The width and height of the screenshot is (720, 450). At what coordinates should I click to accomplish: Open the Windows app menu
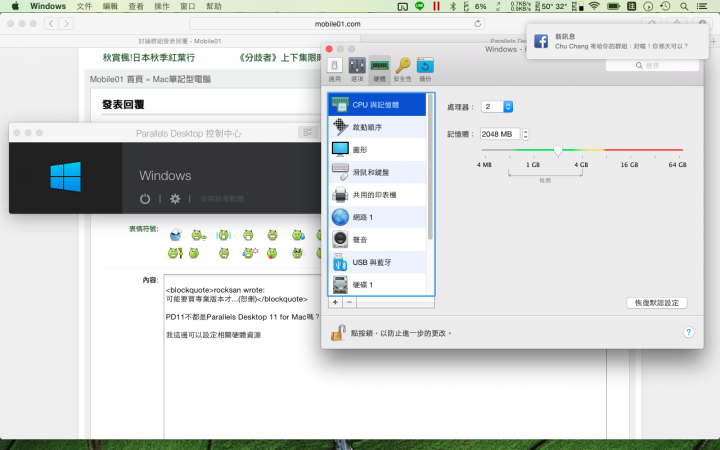coord(48,6)
